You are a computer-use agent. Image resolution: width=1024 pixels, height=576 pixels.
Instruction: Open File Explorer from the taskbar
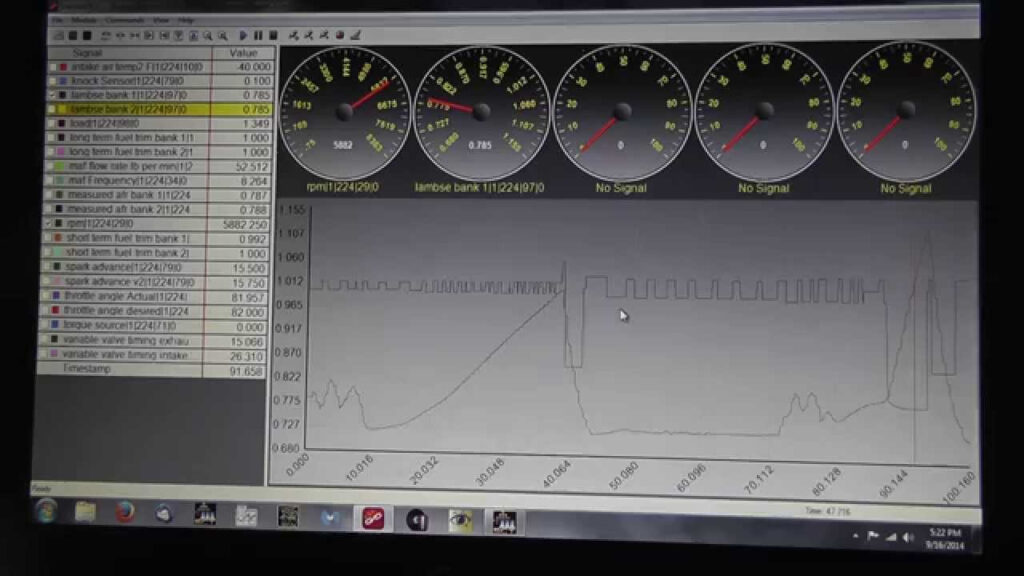tap(85, 511)
